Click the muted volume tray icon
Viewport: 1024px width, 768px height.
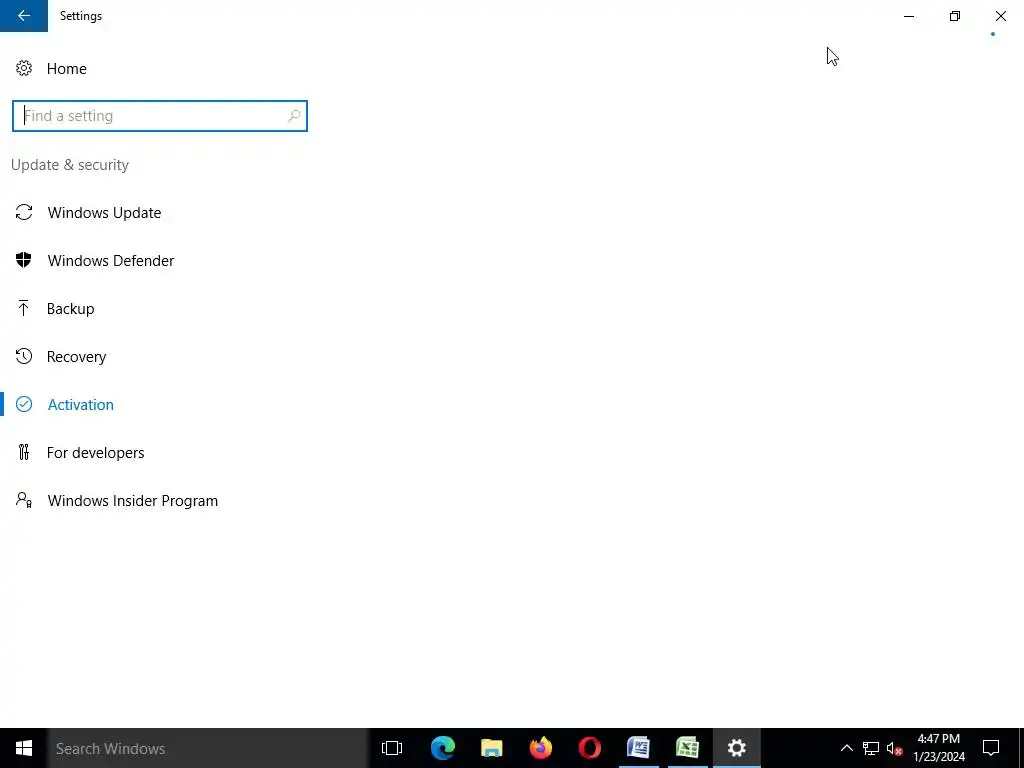click(x=894, y=748)
